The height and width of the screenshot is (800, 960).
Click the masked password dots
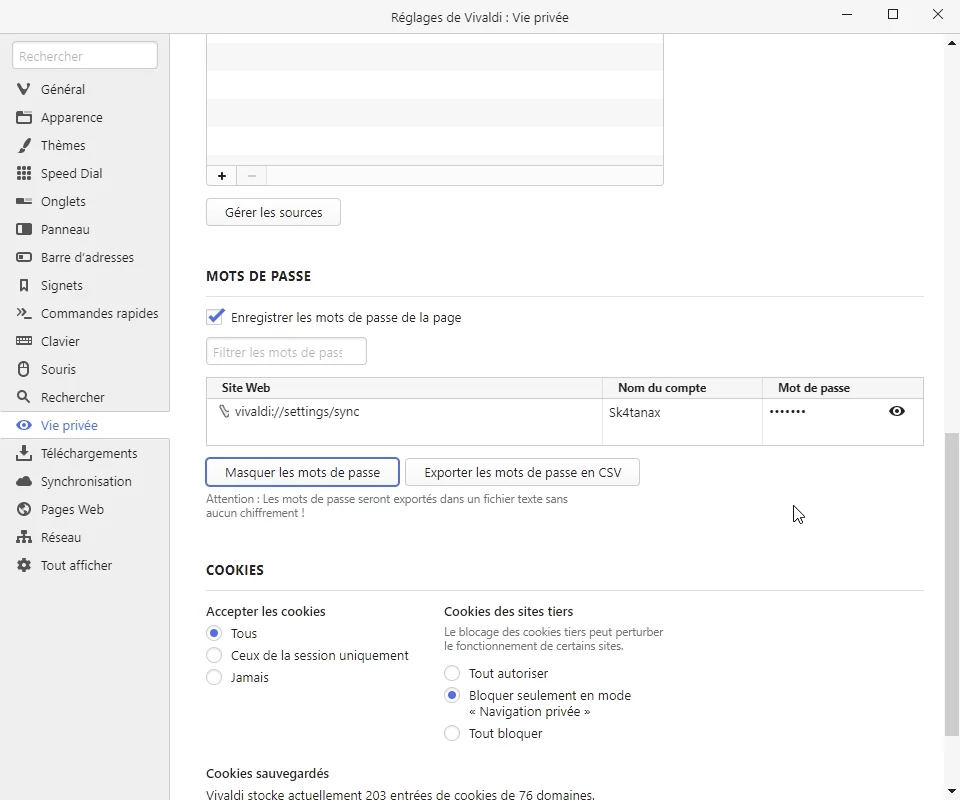[787, 411]
